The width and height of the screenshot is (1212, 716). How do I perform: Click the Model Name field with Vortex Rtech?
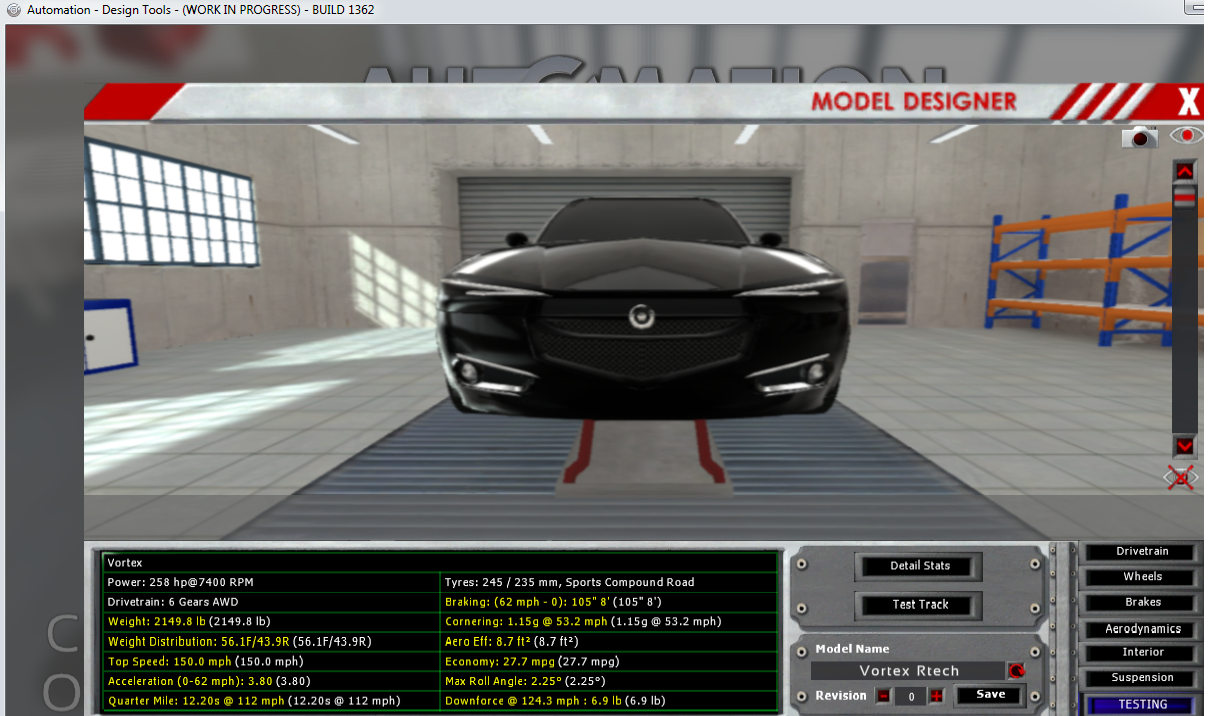click(x=908, y=671)
